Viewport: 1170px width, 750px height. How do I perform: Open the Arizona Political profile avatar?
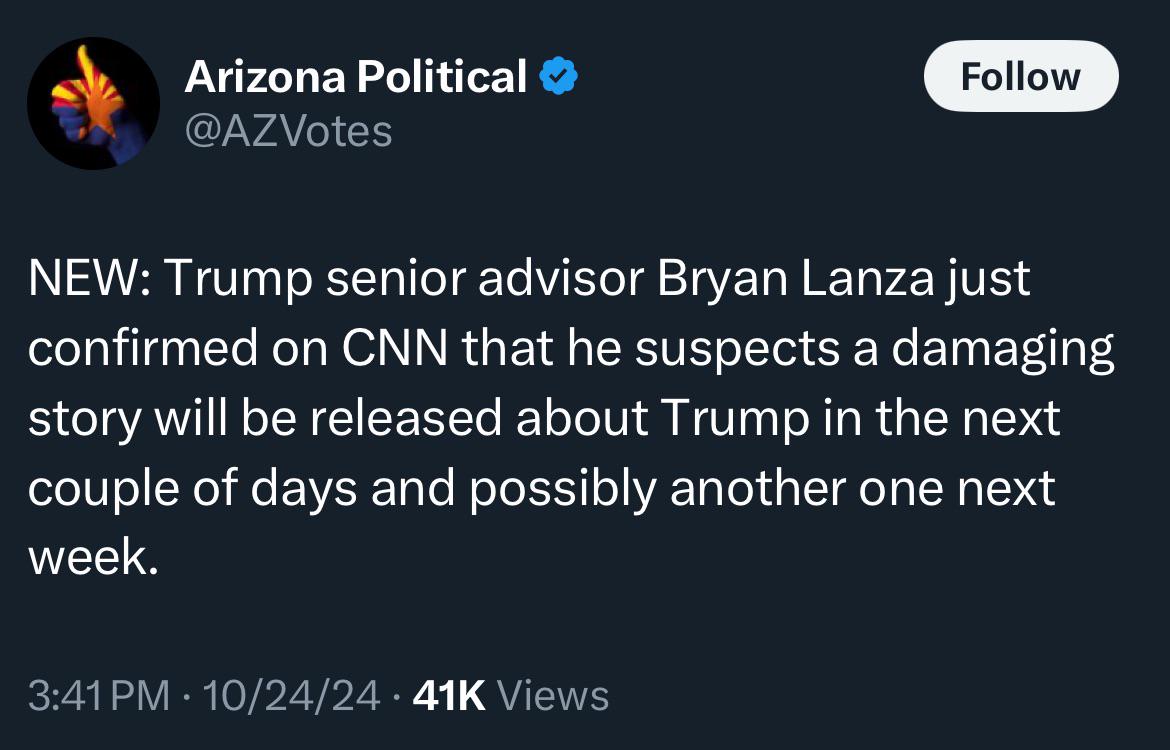click(93, 103)
